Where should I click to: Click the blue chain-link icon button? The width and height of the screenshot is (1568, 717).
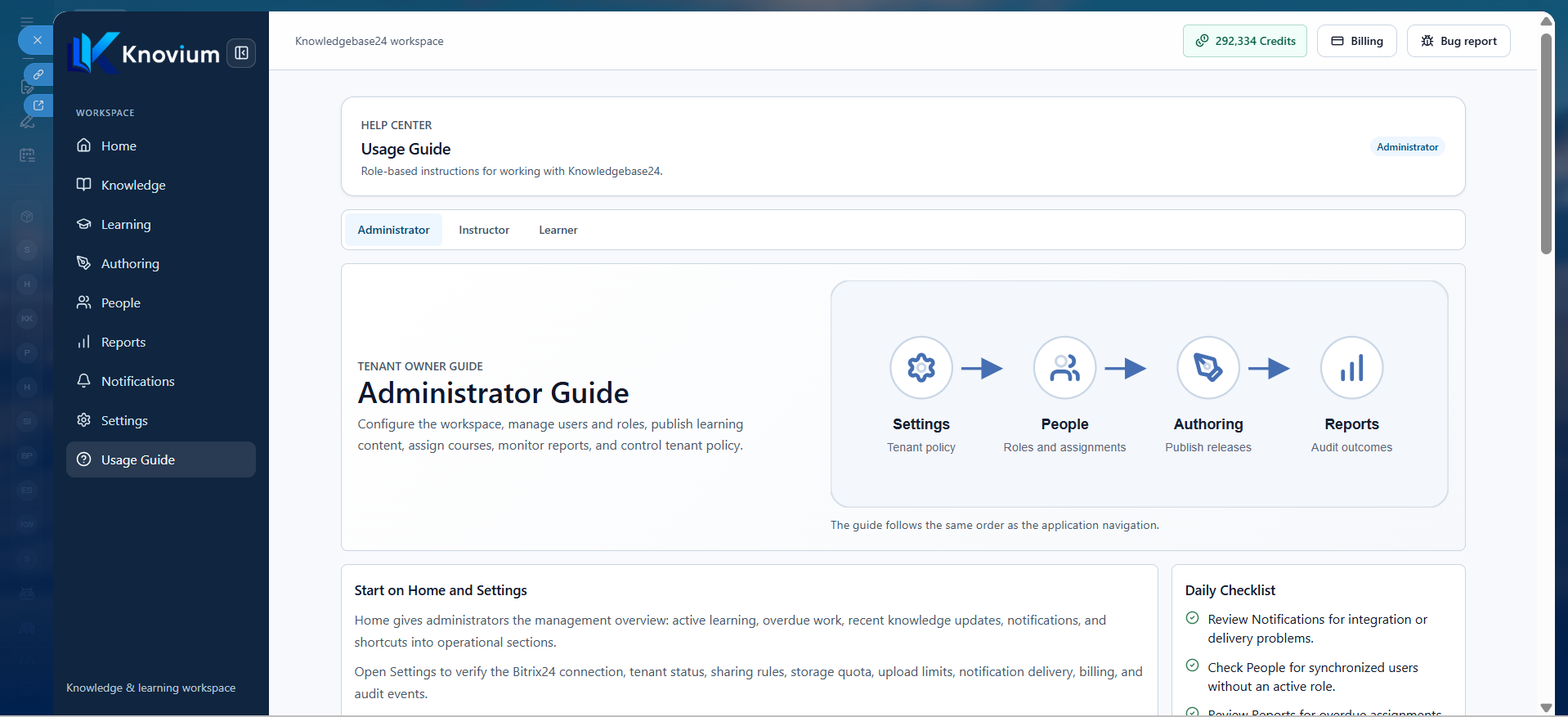(x=38, y=74)
